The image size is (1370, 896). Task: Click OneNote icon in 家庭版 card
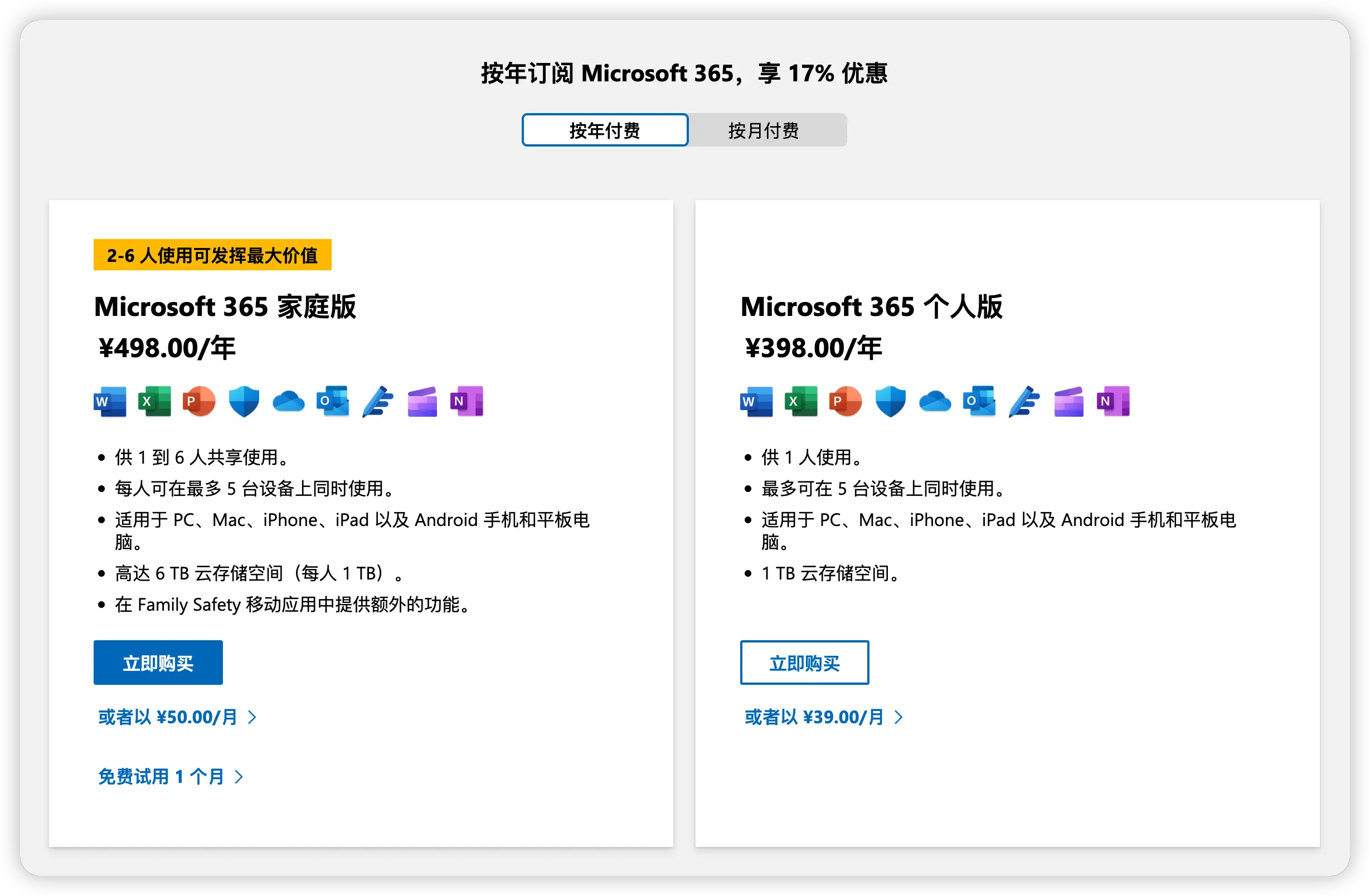click(467, 401)
